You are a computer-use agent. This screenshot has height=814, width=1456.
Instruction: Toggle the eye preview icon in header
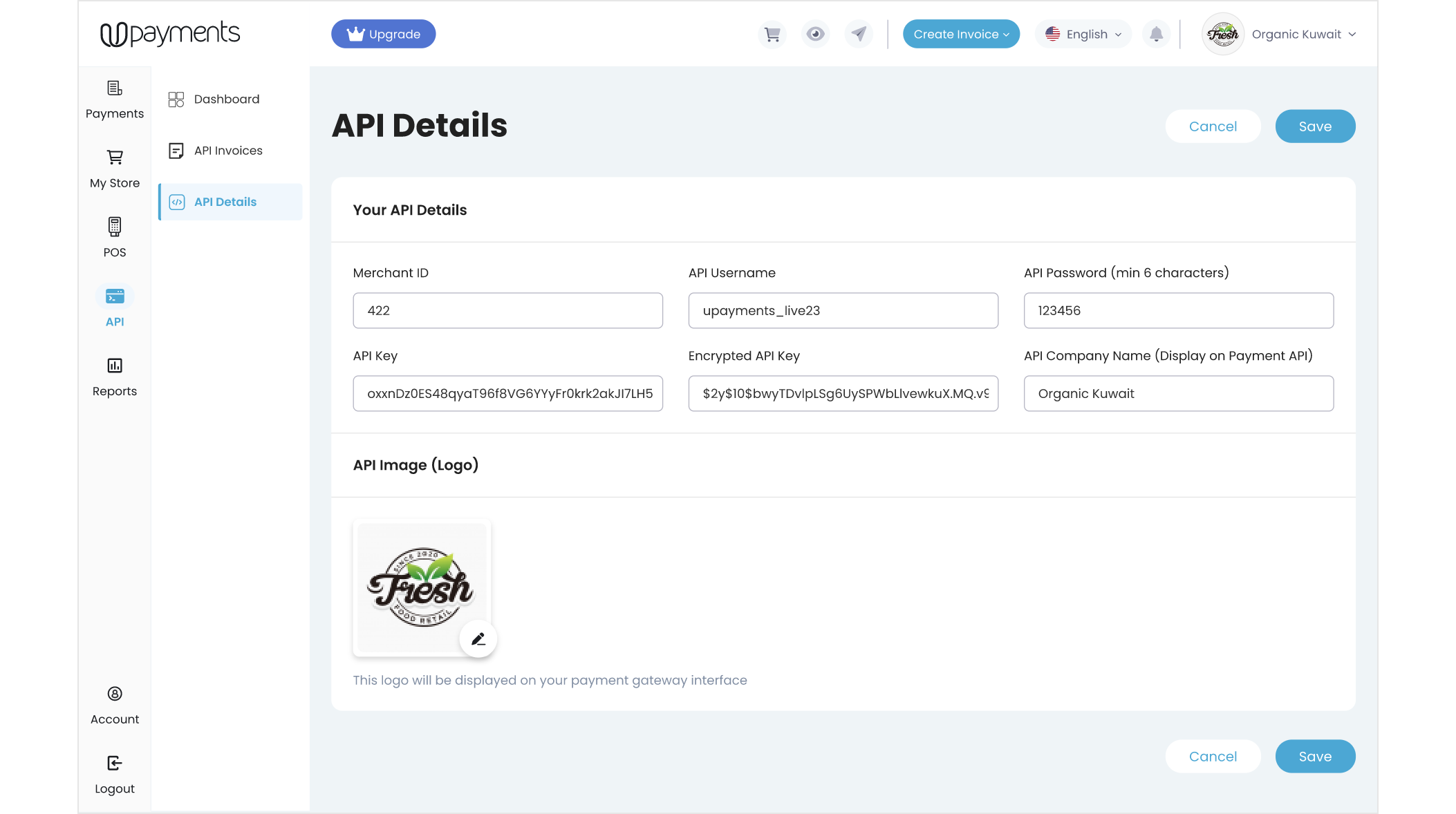[x=816, y=34]
